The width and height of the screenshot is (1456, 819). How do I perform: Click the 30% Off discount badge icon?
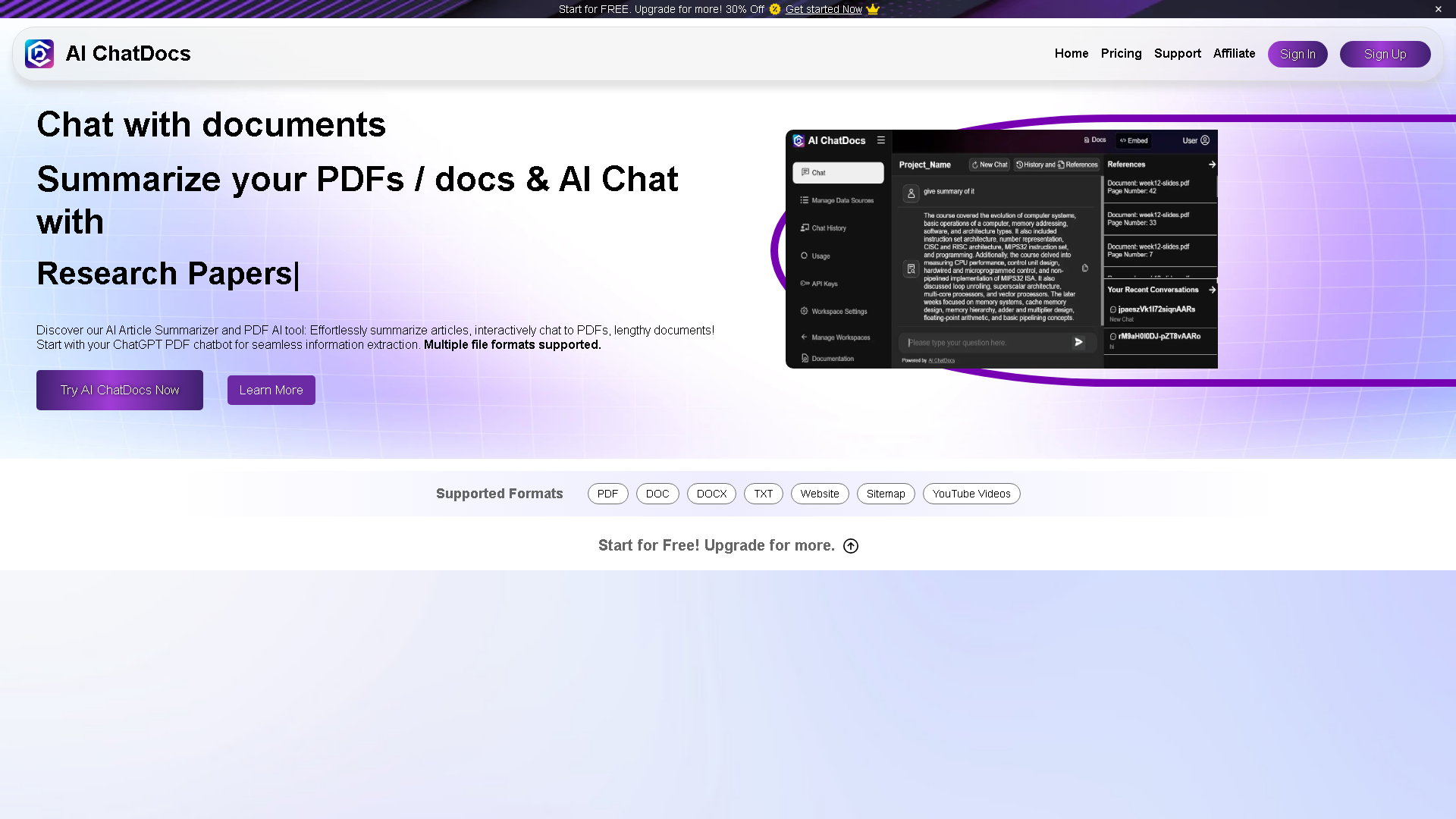pos(775,9)
